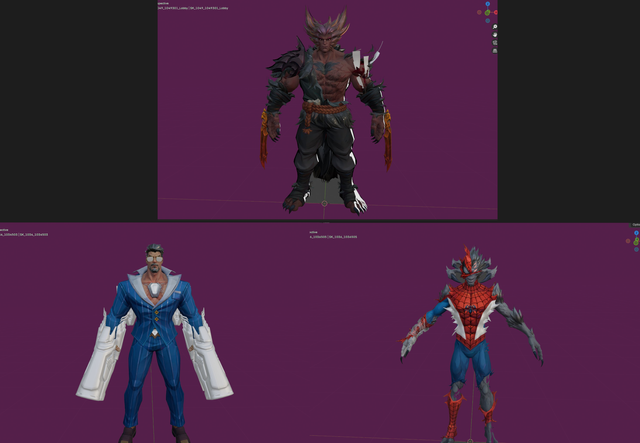
Task: Select the red spider monster character model
Action: pyautogui.click(x=471, y=343)
